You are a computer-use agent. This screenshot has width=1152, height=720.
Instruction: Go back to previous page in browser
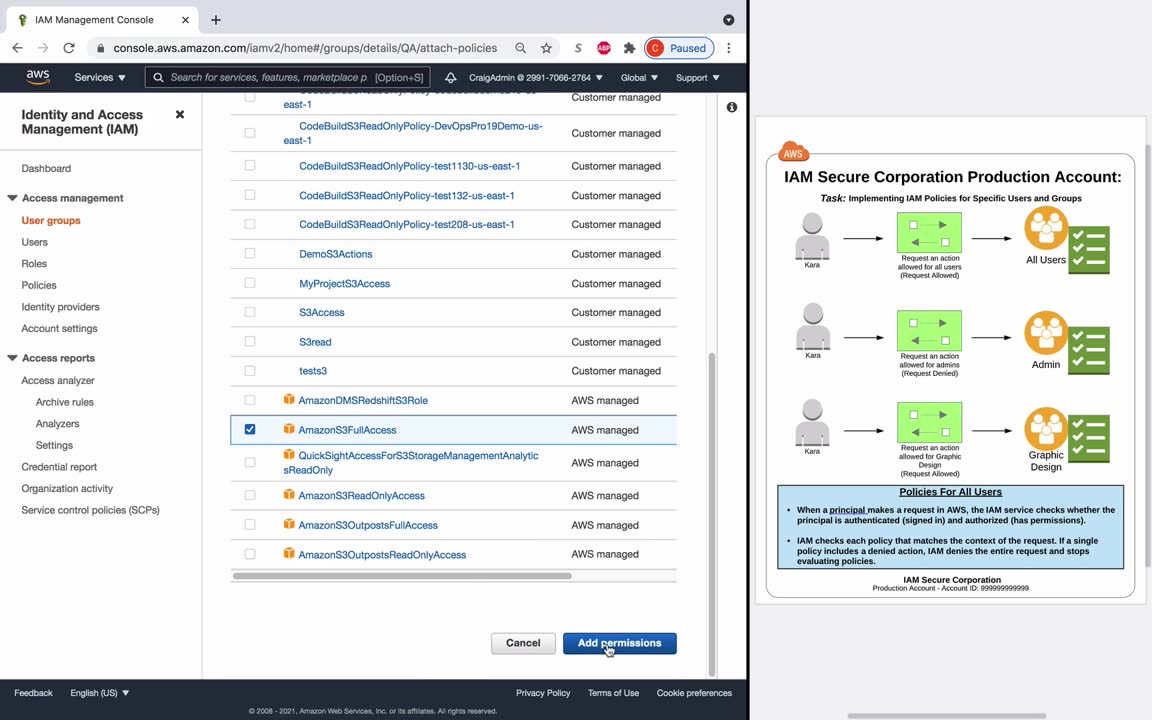tap(18, 48)
